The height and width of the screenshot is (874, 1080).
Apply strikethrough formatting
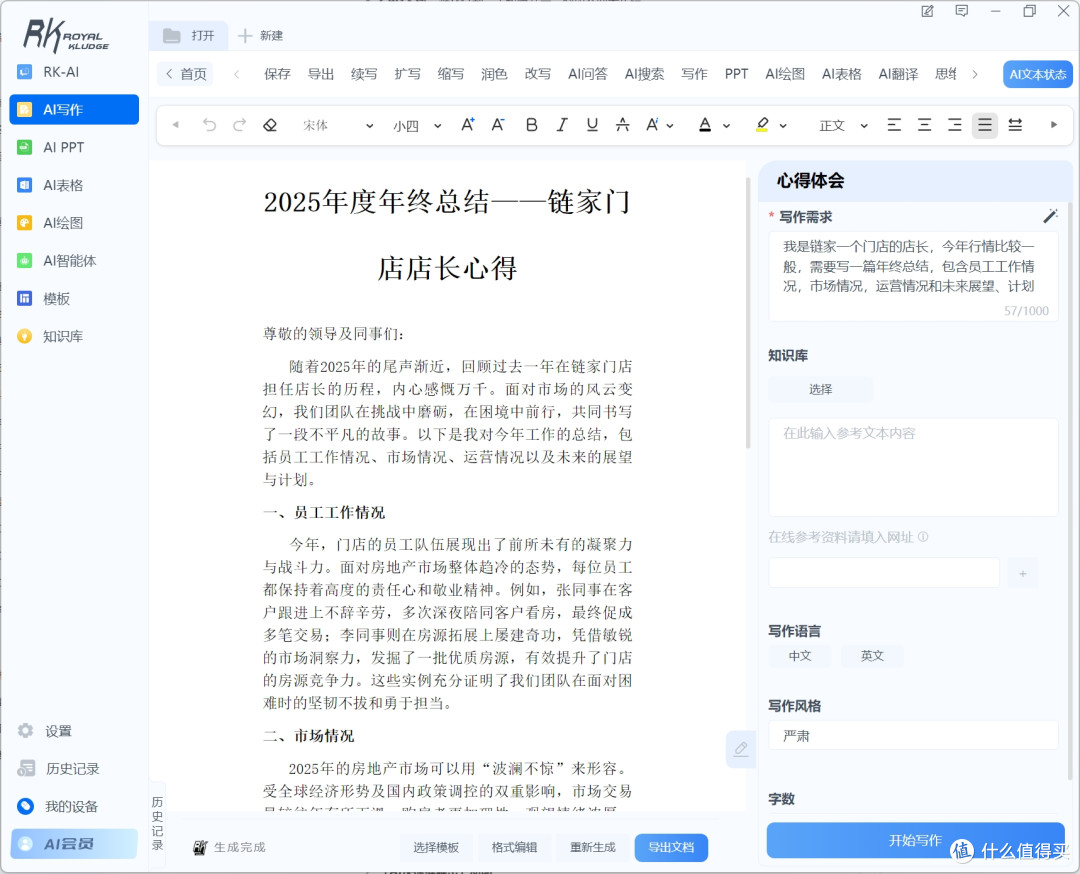[x=623, y=125]
